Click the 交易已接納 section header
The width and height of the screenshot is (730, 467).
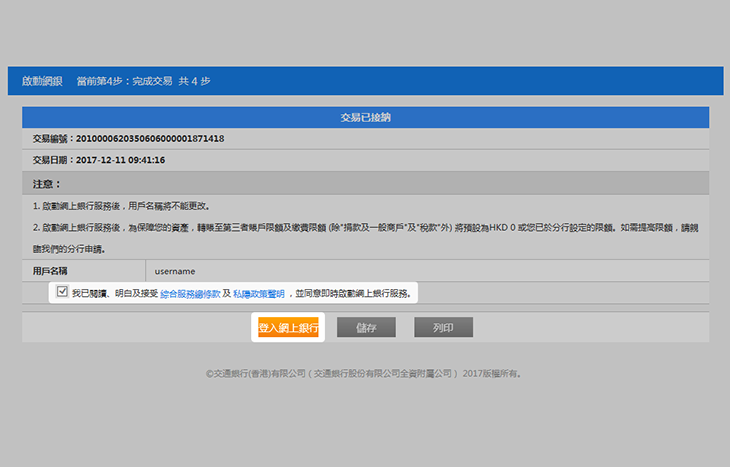tap(365, 117)
